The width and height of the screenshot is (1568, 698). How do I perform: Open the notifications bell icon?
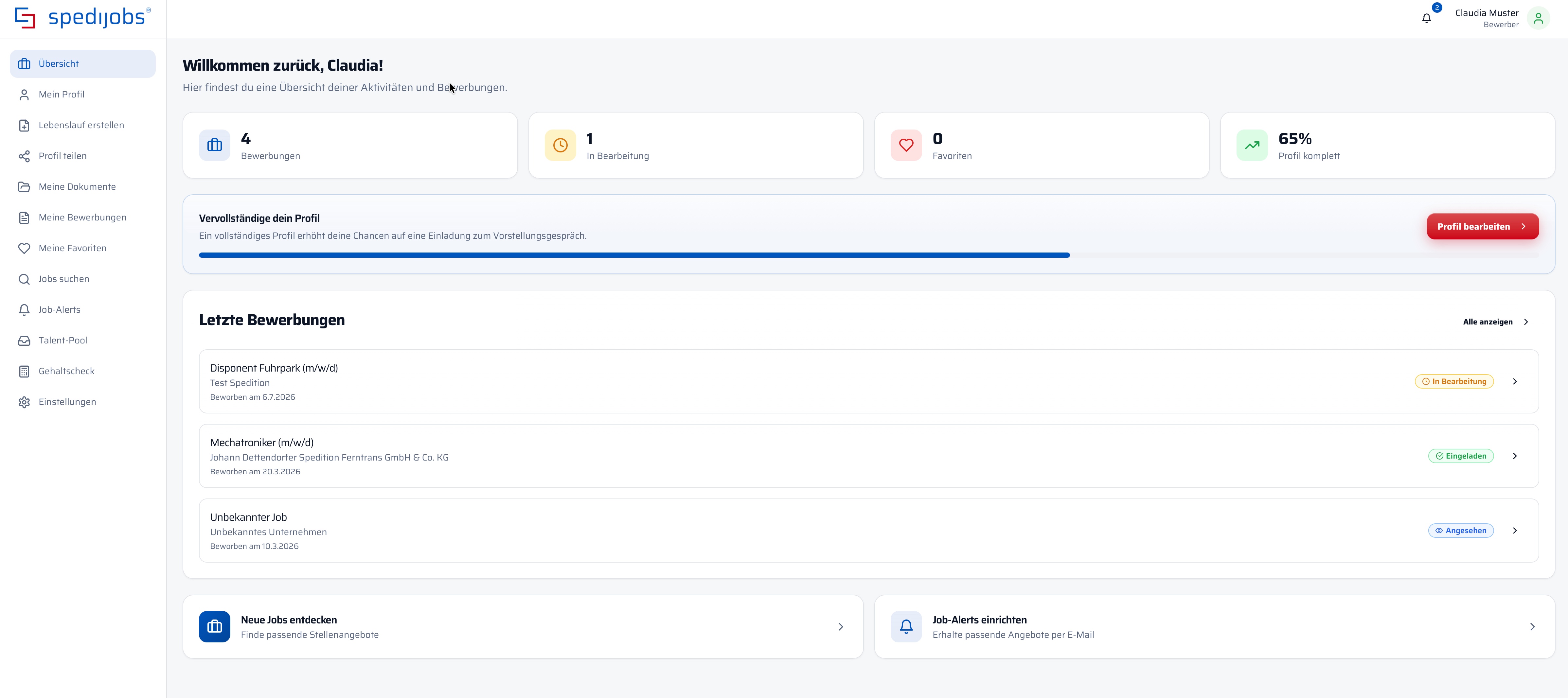[1426, 18]
